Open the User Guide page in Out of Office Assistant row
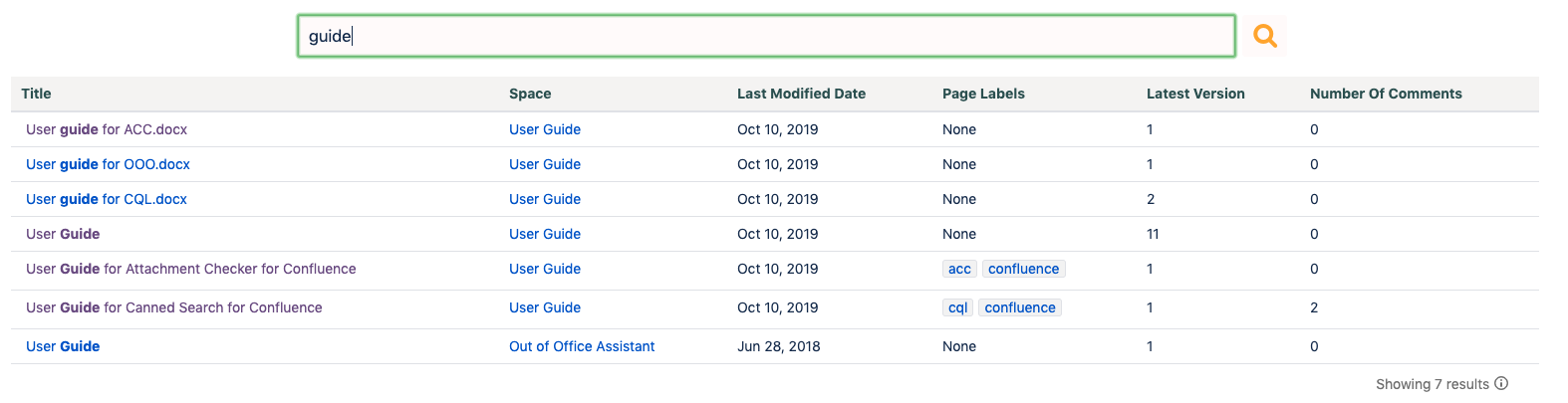 pyautogui.click(x=63, y=346)
